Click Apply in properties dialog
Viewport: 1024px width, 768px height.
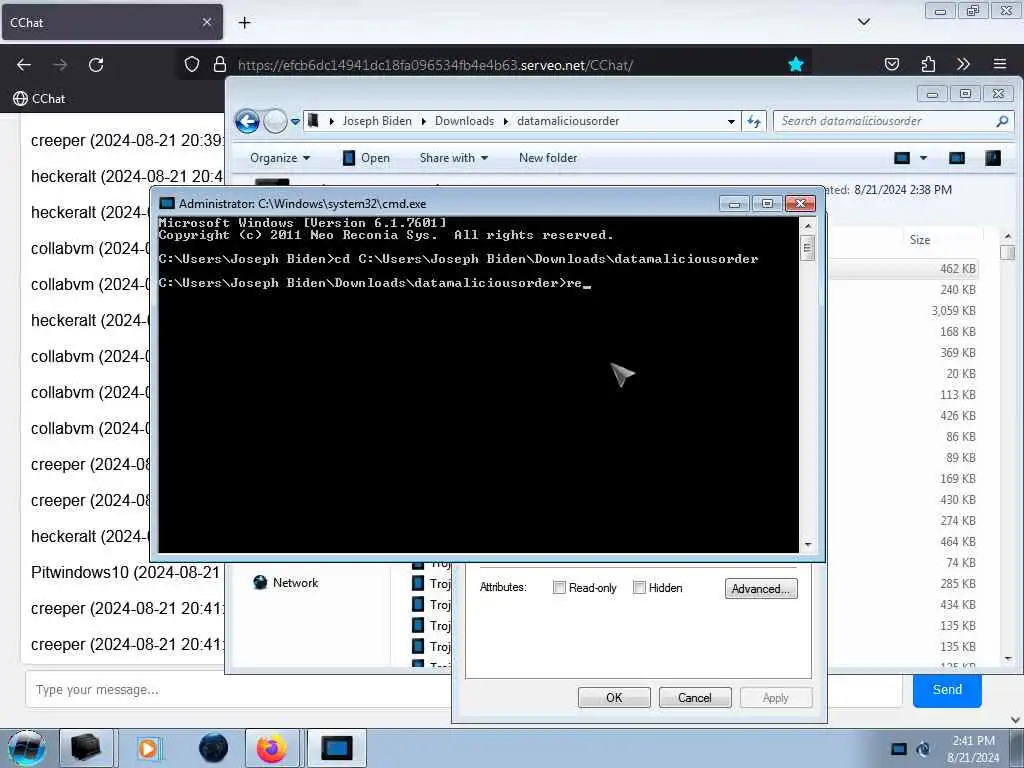776,697
